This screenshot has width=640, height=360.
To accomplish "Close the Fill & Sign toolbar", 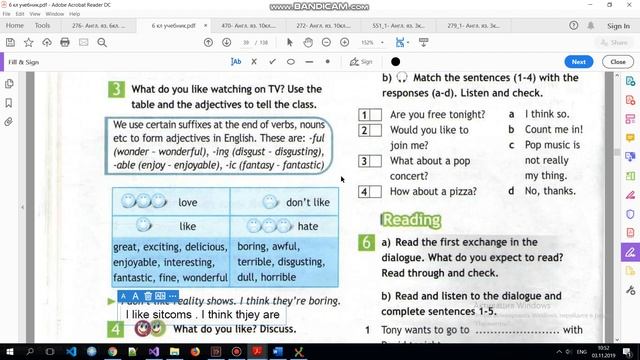I will [x=618, y=62].
